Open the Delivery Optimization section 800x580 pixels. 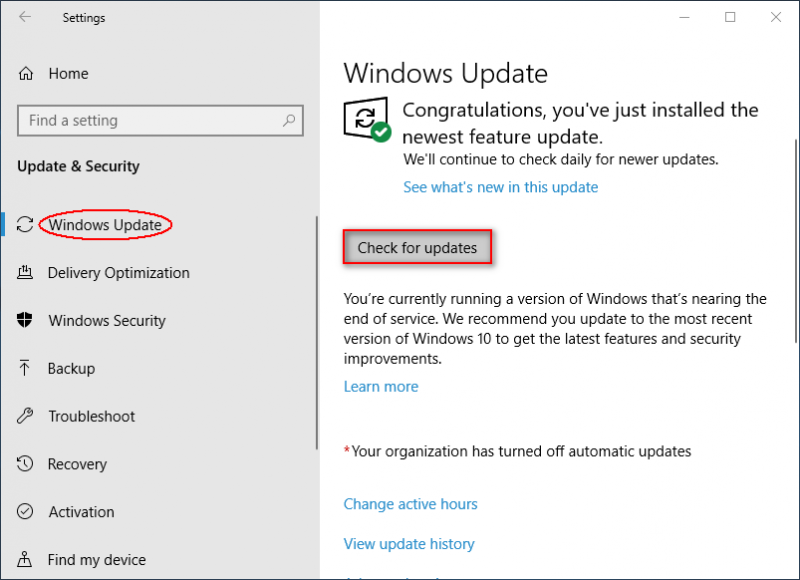(118, 273)
